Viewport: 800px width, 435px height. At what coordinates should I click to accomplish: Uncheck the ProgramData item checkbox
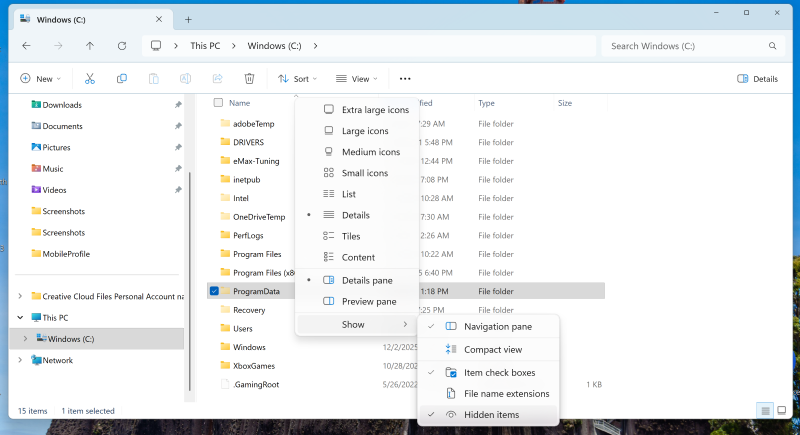pyautogui.click(x=214, y=291)
